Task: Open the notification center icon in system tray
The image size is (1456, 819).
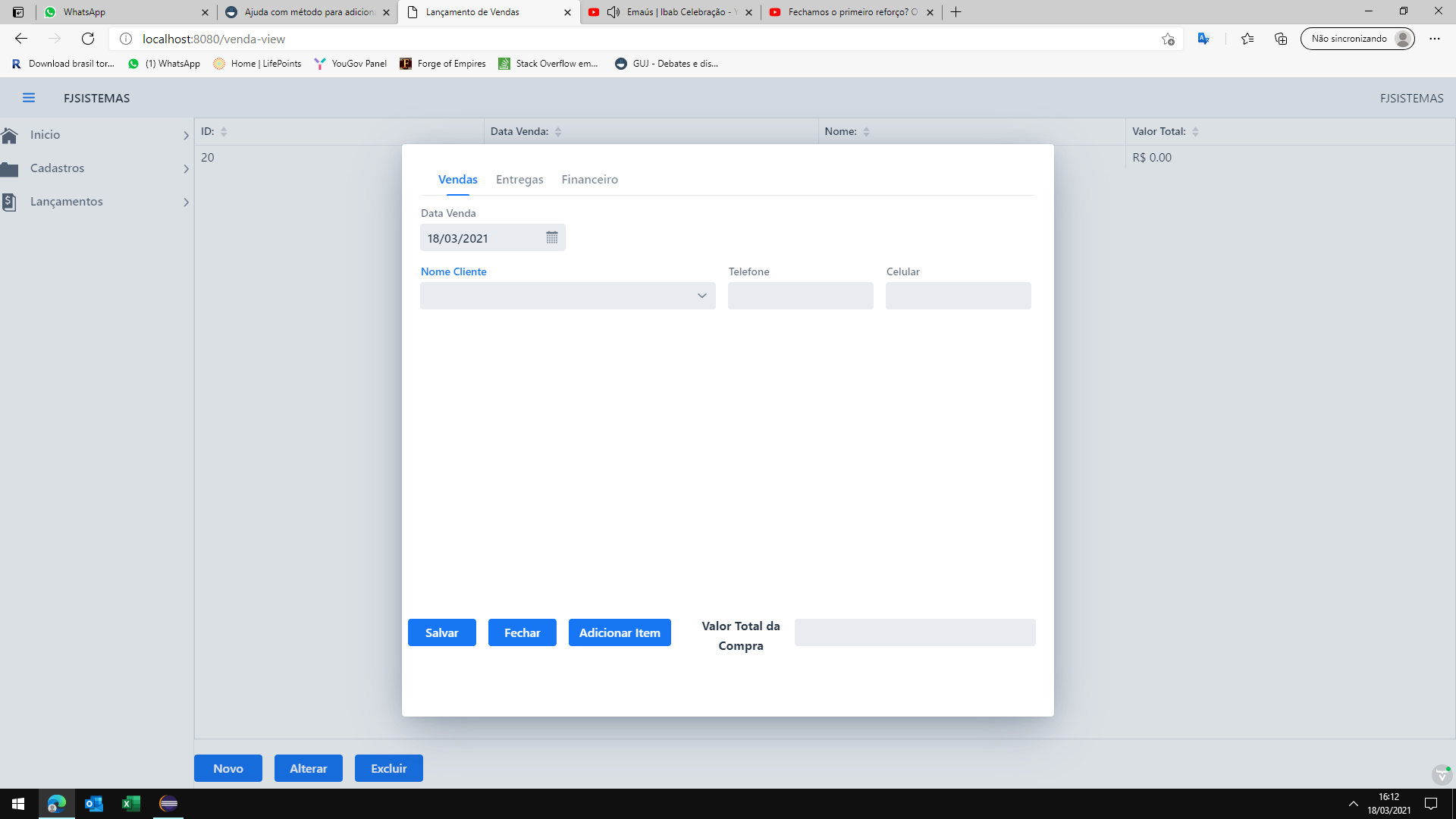Action: (1431, 804)
